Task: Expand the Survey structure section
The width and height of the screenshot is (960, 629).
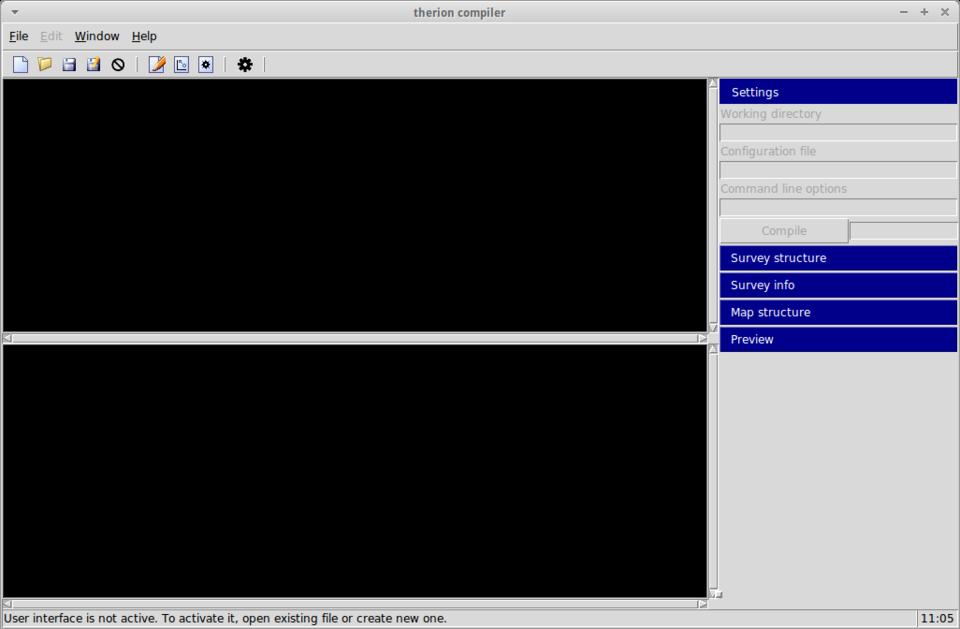Action: 838,258
